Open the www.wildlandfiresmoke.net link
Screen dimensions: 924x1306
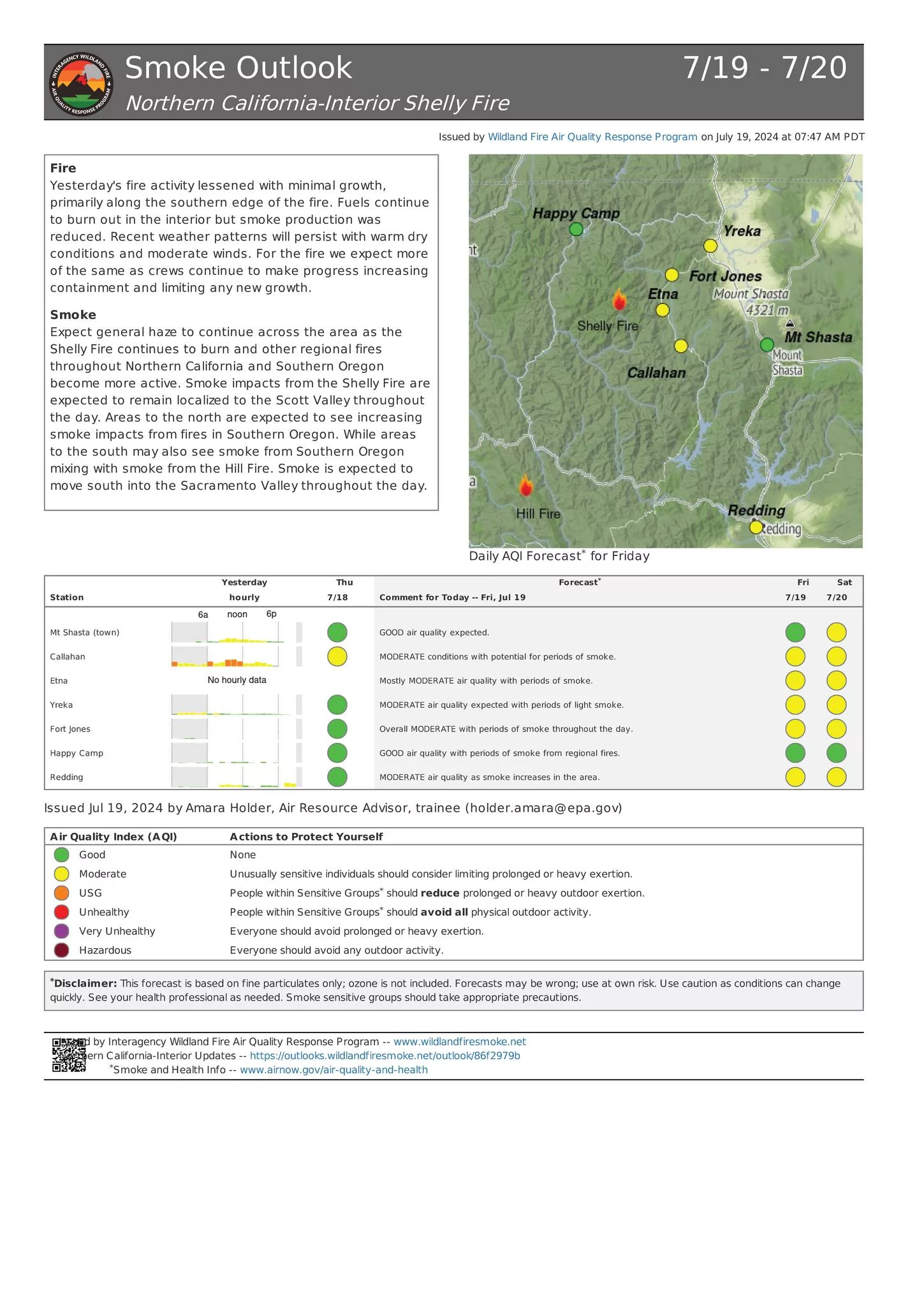click(460, 1041)
